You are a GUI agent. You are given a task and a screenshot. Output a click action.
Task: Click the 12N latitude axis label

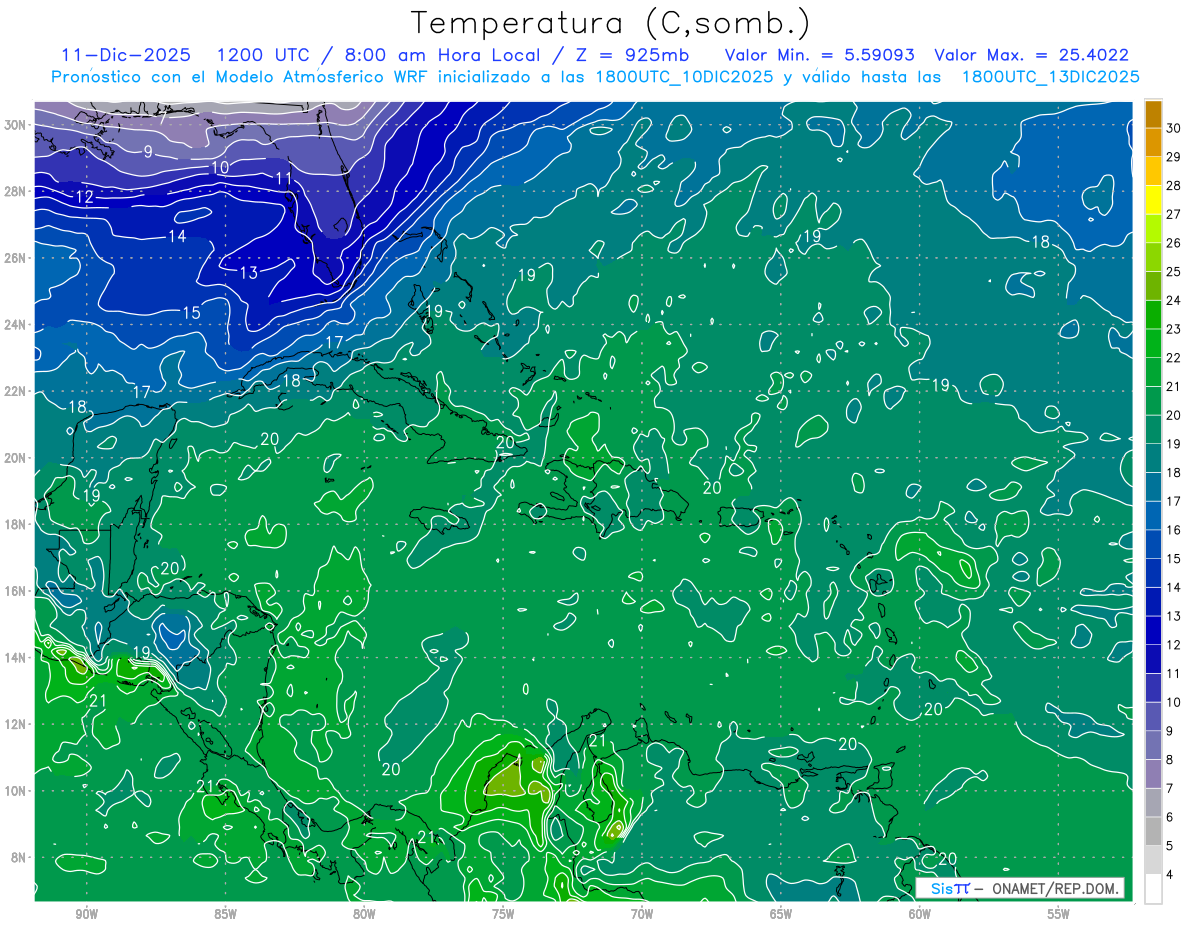click(15, 724)
